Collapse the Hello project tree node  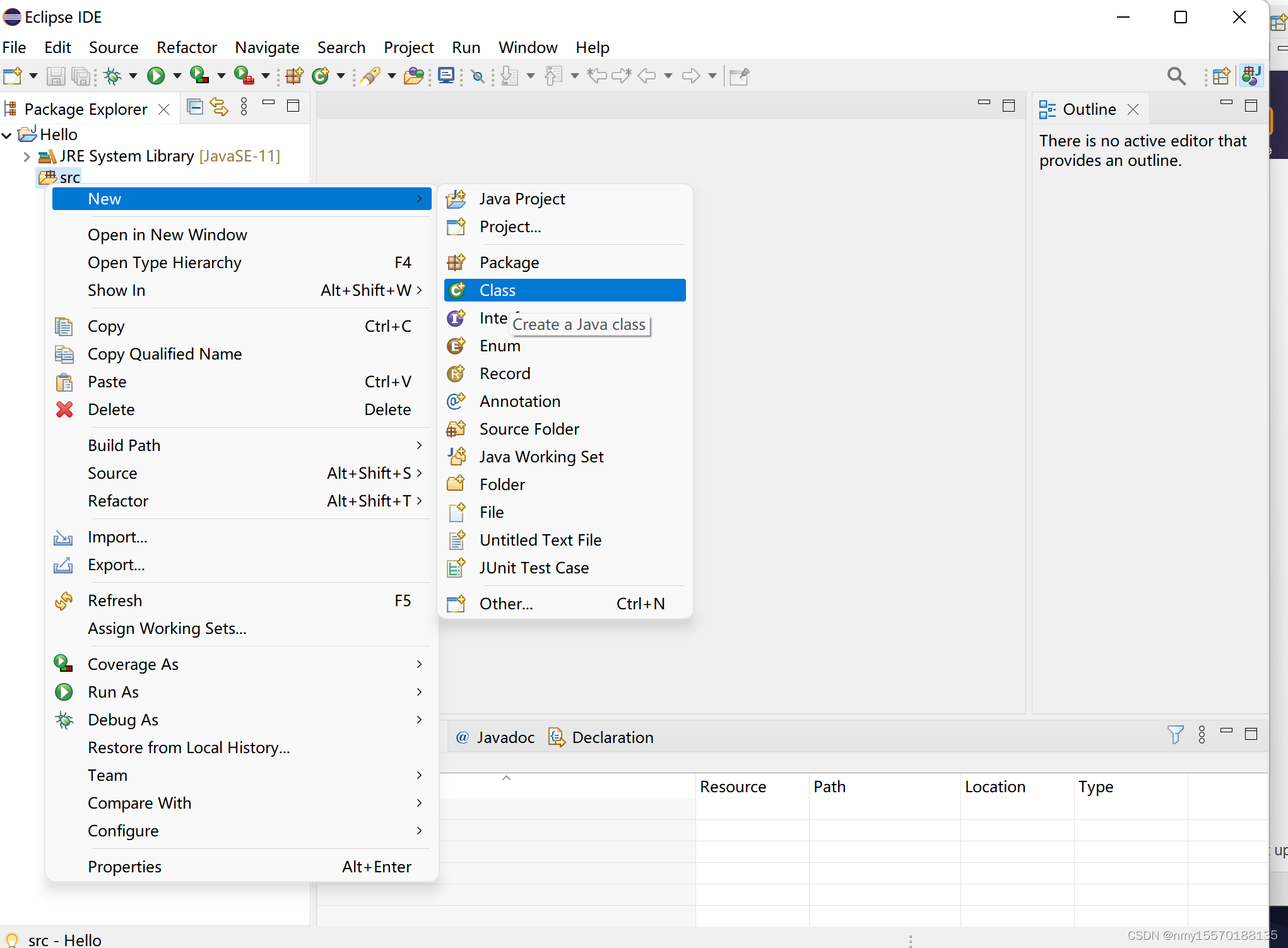pos(7,135)
